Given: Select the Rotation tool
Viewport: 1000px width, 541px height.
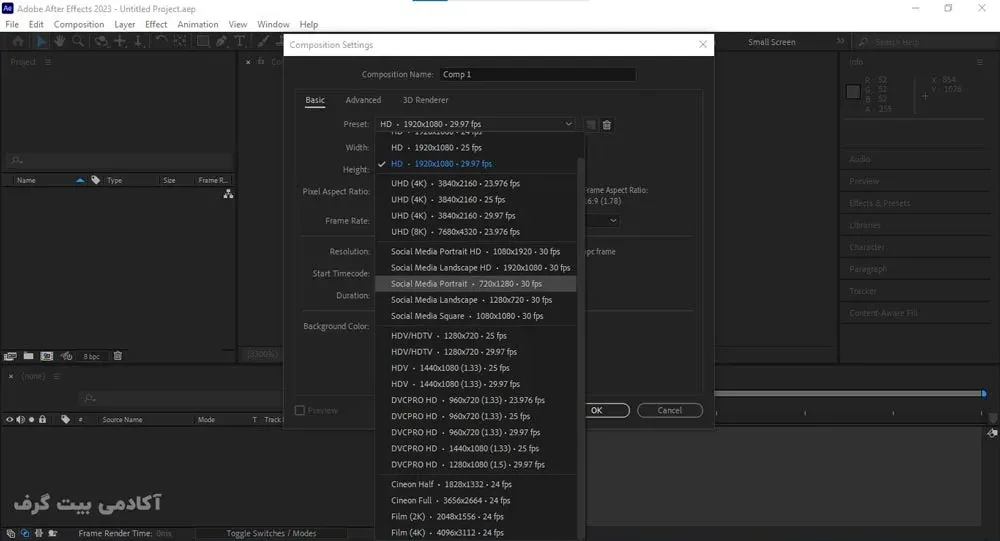Looking at the screenshot, I should coord(161,41).
